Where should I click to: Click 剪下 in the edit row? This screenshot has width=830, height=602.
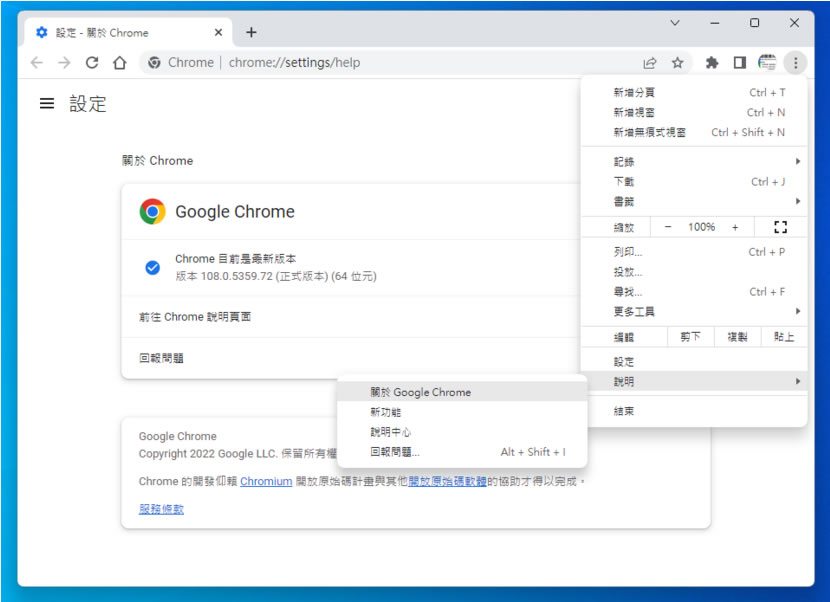(x=690, y=337)
